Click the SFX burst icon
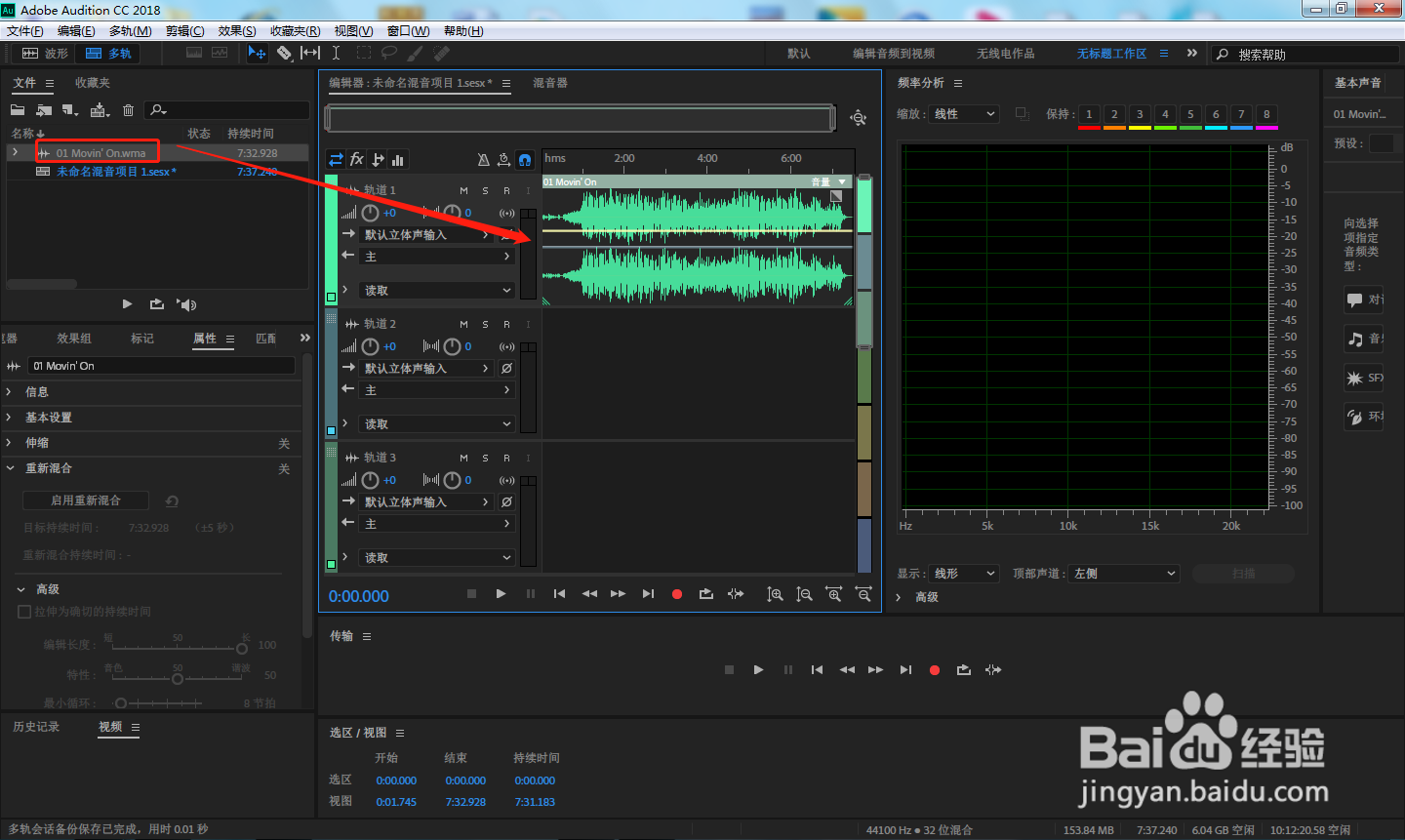The image size is (1405, 840). click(1354, 378)
